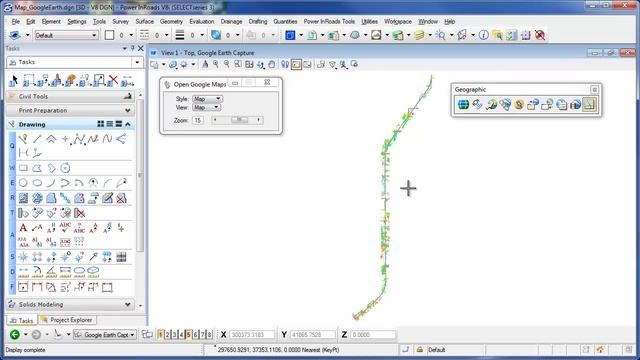Toggle view number 4 button
Viewport: 640px width, 360px height.
tap(181, 335)
